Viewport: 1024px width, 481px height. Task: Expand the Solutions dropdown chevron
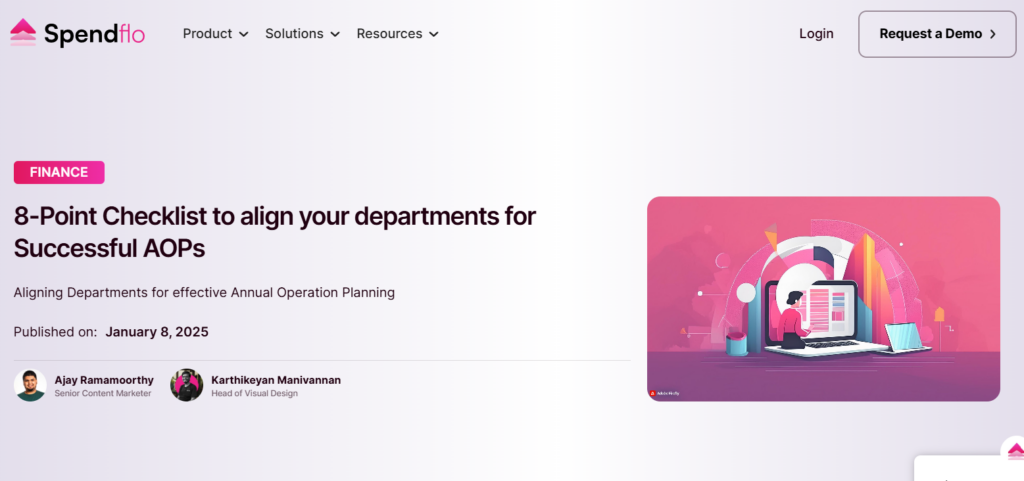coord(335,34)
